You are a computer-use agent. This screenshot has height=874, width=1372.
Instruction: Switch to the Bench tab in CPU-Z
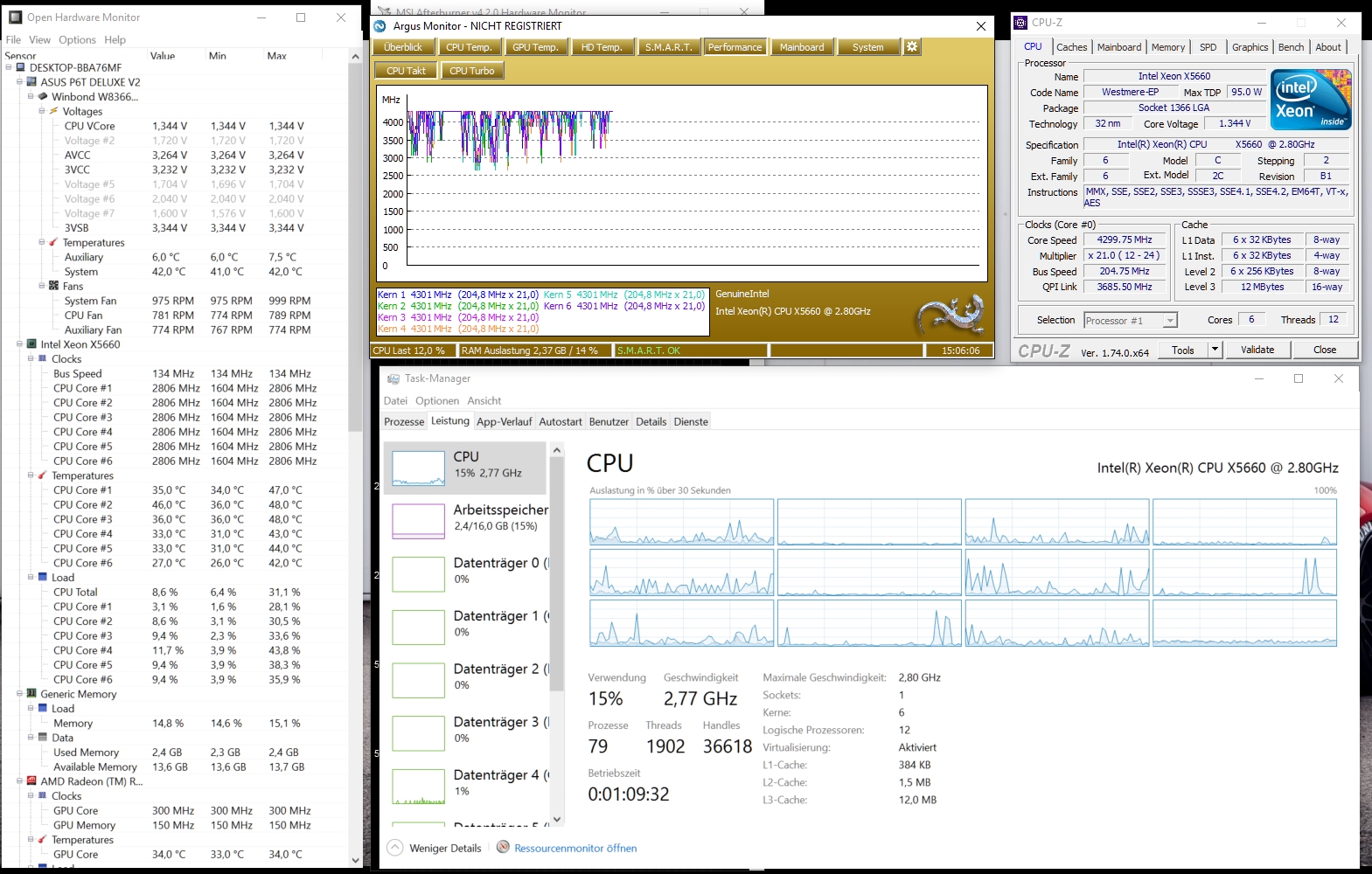(1291, 47)
